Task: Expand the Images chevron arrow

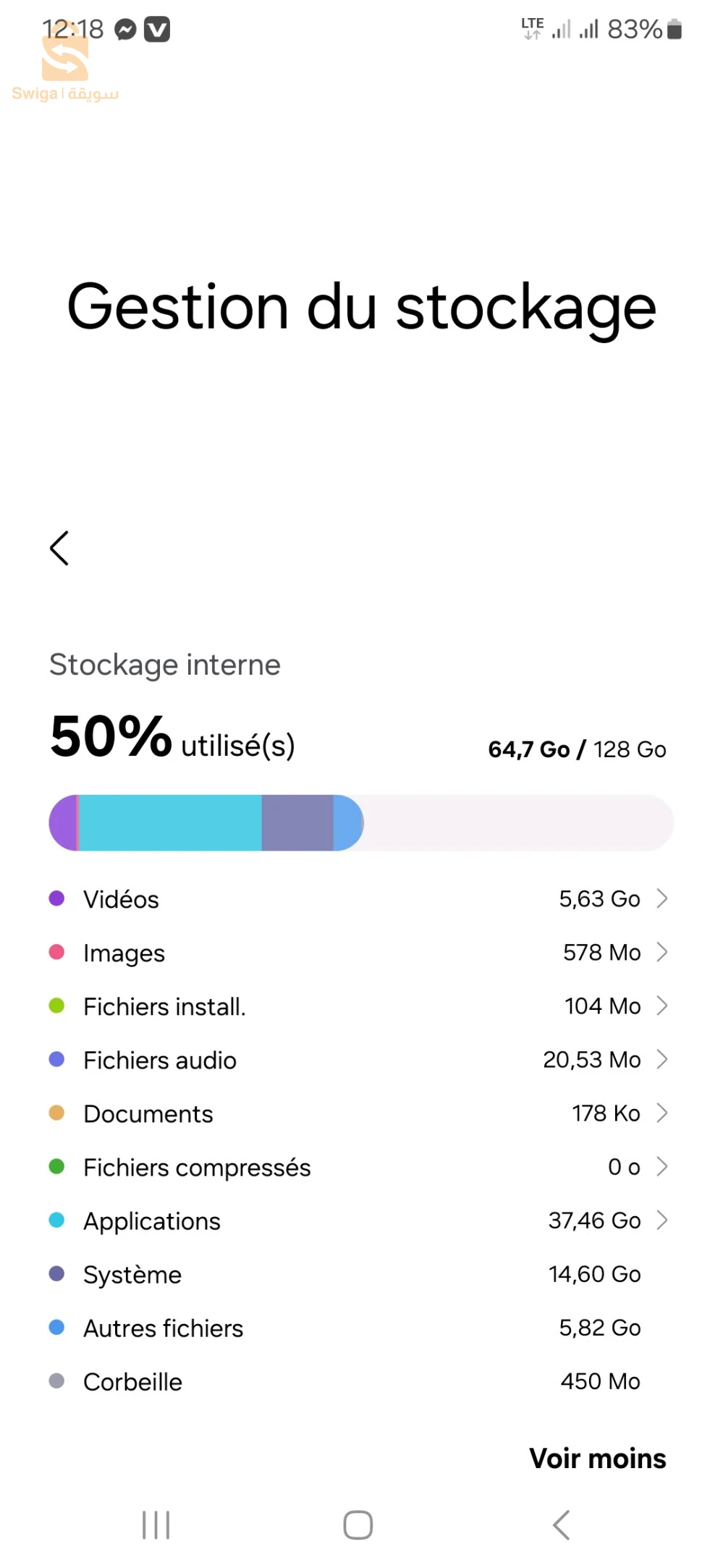Action: click(661, 952)
